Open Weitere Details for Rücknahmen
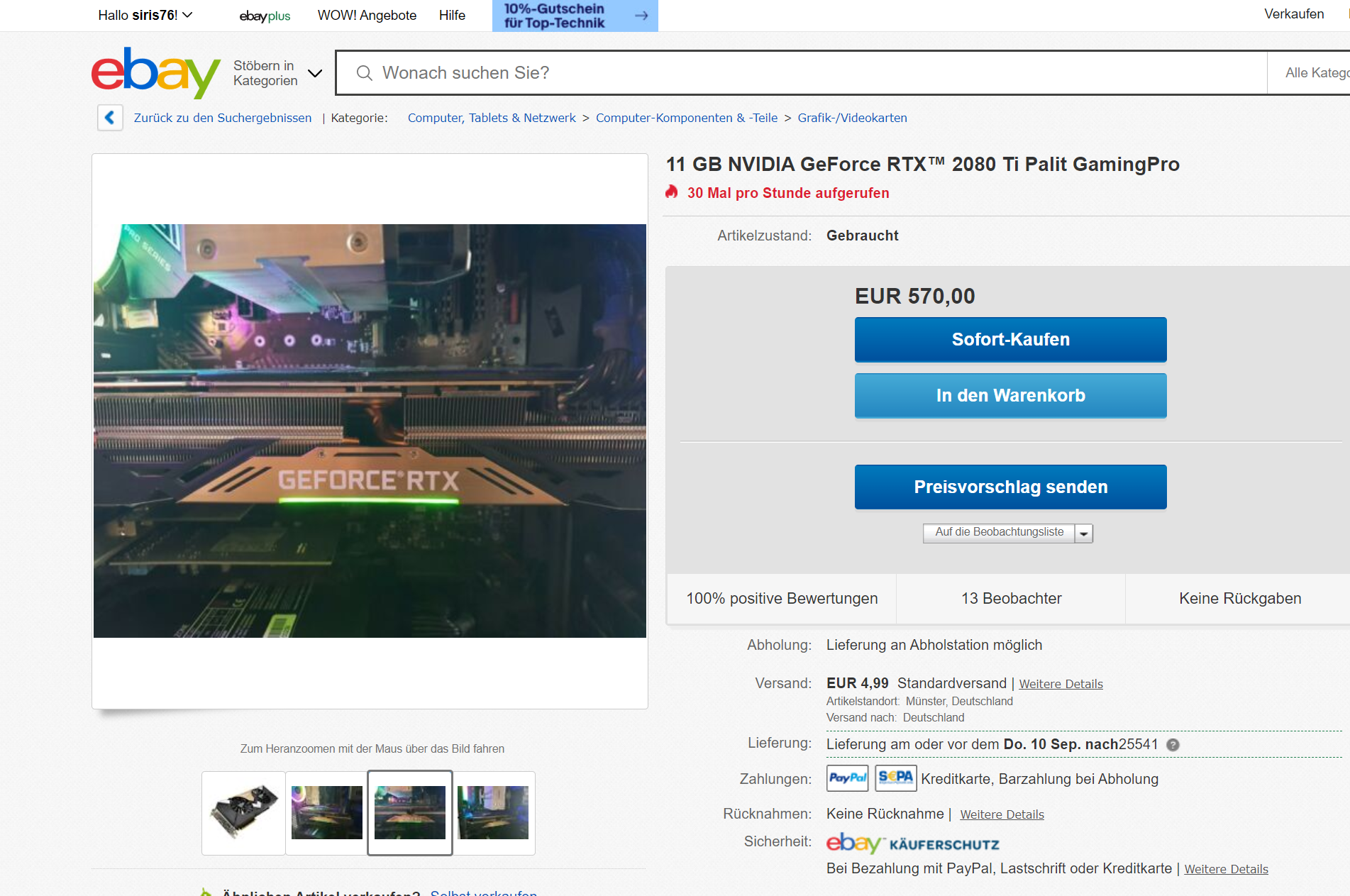The width and height of the screenshot is (1350, 896). coord(1002,814)
